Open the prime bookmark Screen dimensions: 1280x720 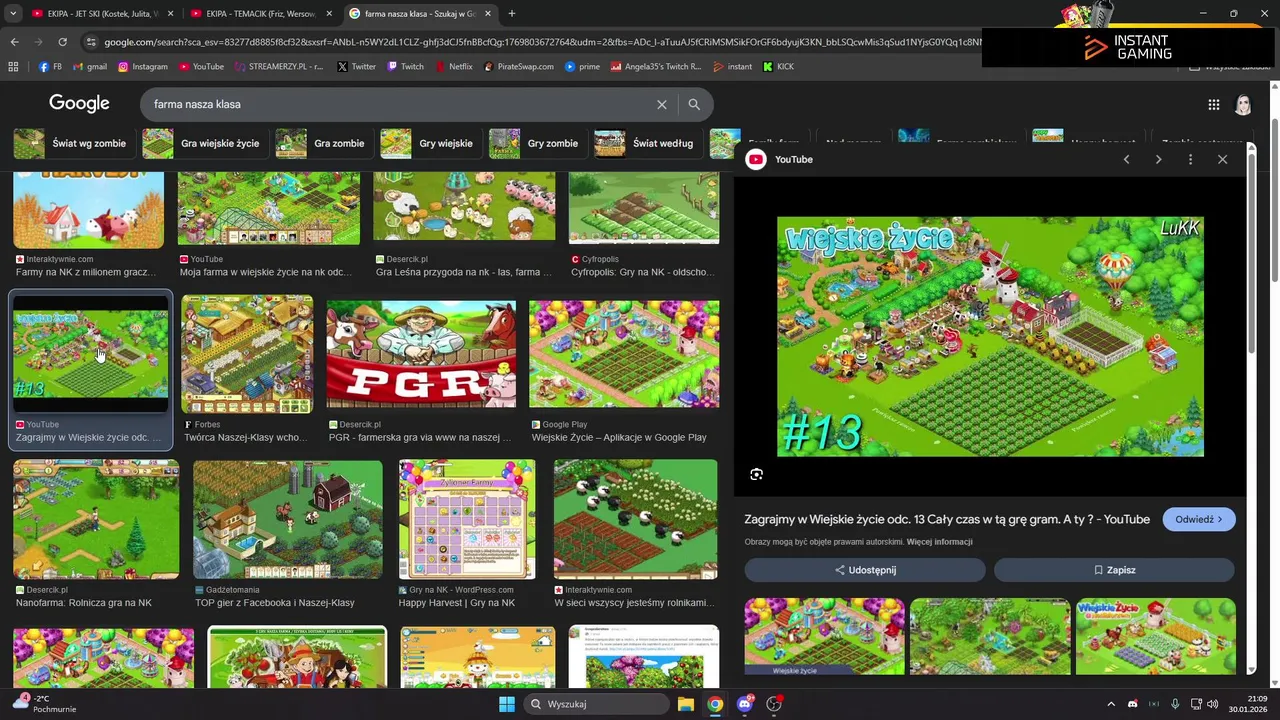pyautogui.click(x=582, y=67)
